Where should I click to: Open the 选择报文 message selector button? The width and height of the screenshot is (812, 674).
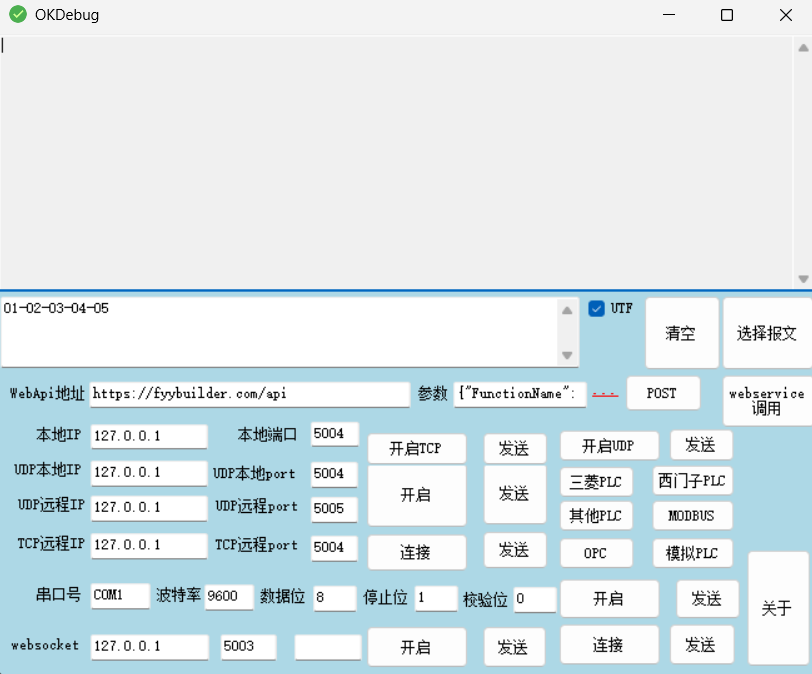(767, 333)
